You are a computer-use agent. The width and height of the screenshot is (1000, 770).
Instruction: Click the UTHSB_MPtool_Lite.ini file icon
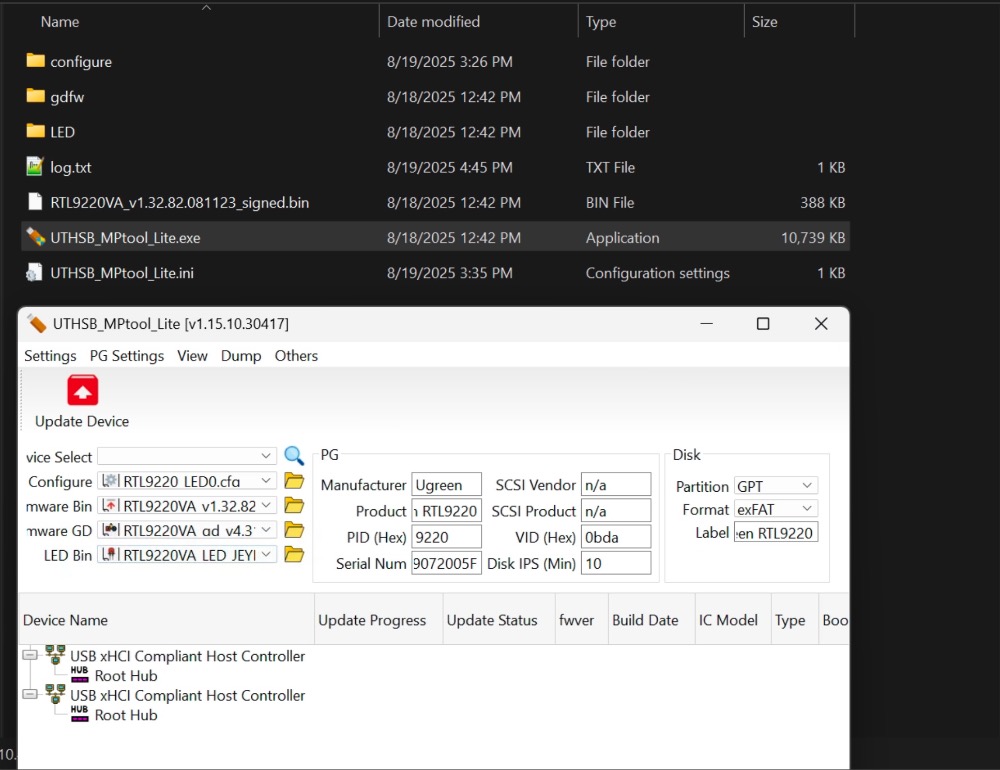click(x=34, y=272)
